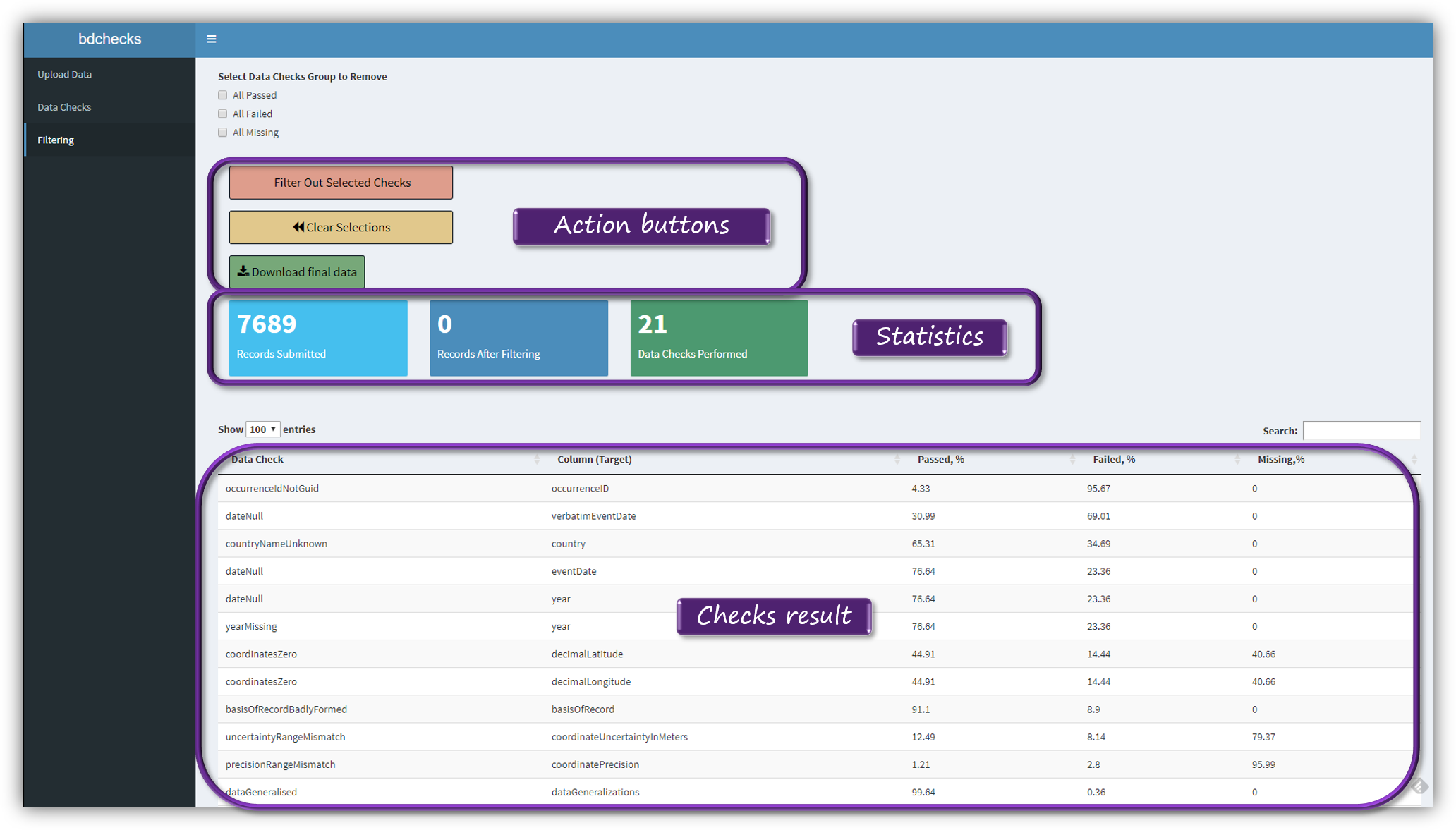Click the 79.37 missing value
The image size is (1456, 830).
tap(1263, 737)
